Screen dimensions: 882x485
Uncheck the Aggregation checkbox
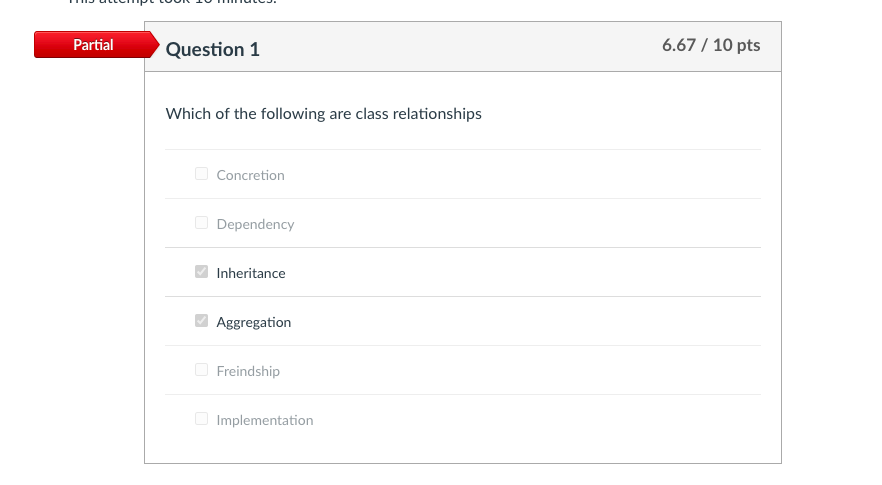tap(202, 321)
